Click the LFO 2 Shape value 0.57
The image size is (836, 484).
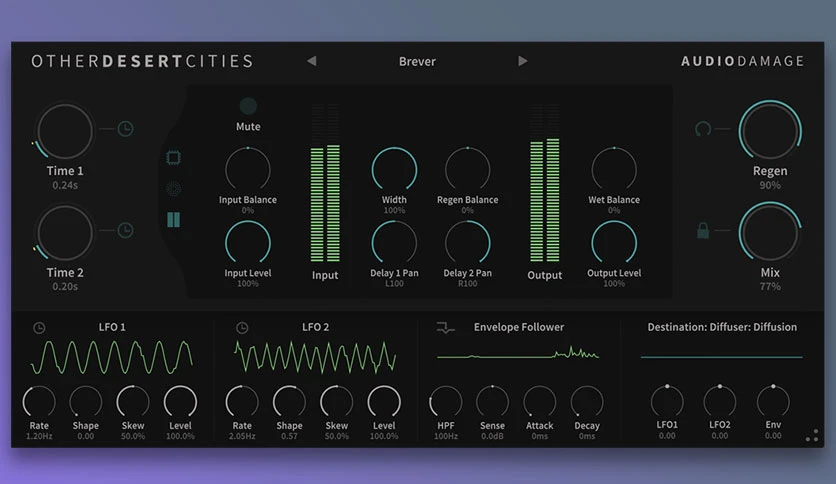pos(289,436)
